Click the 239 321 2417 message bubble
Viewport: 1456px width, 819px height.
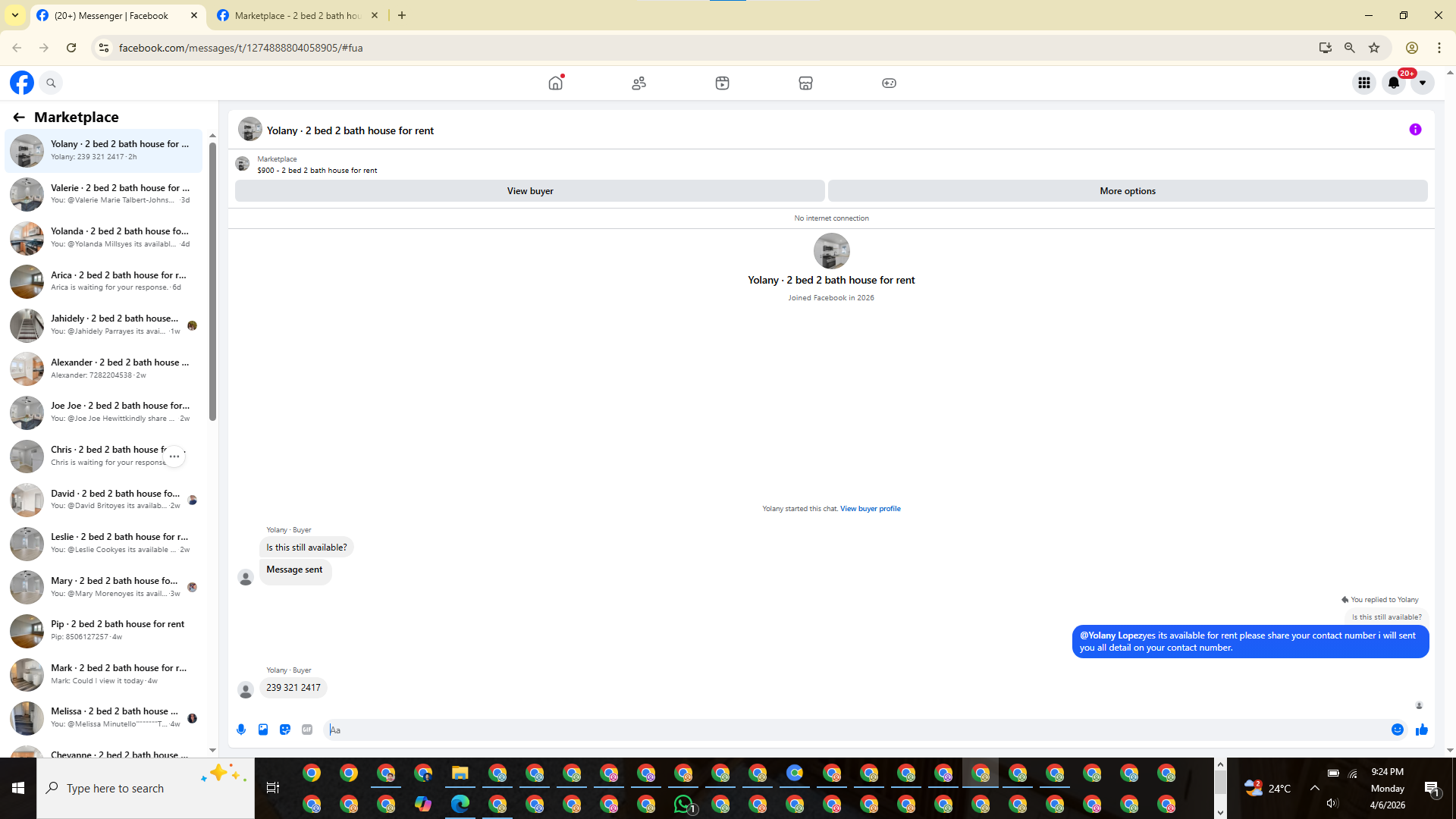click(293, 688)
